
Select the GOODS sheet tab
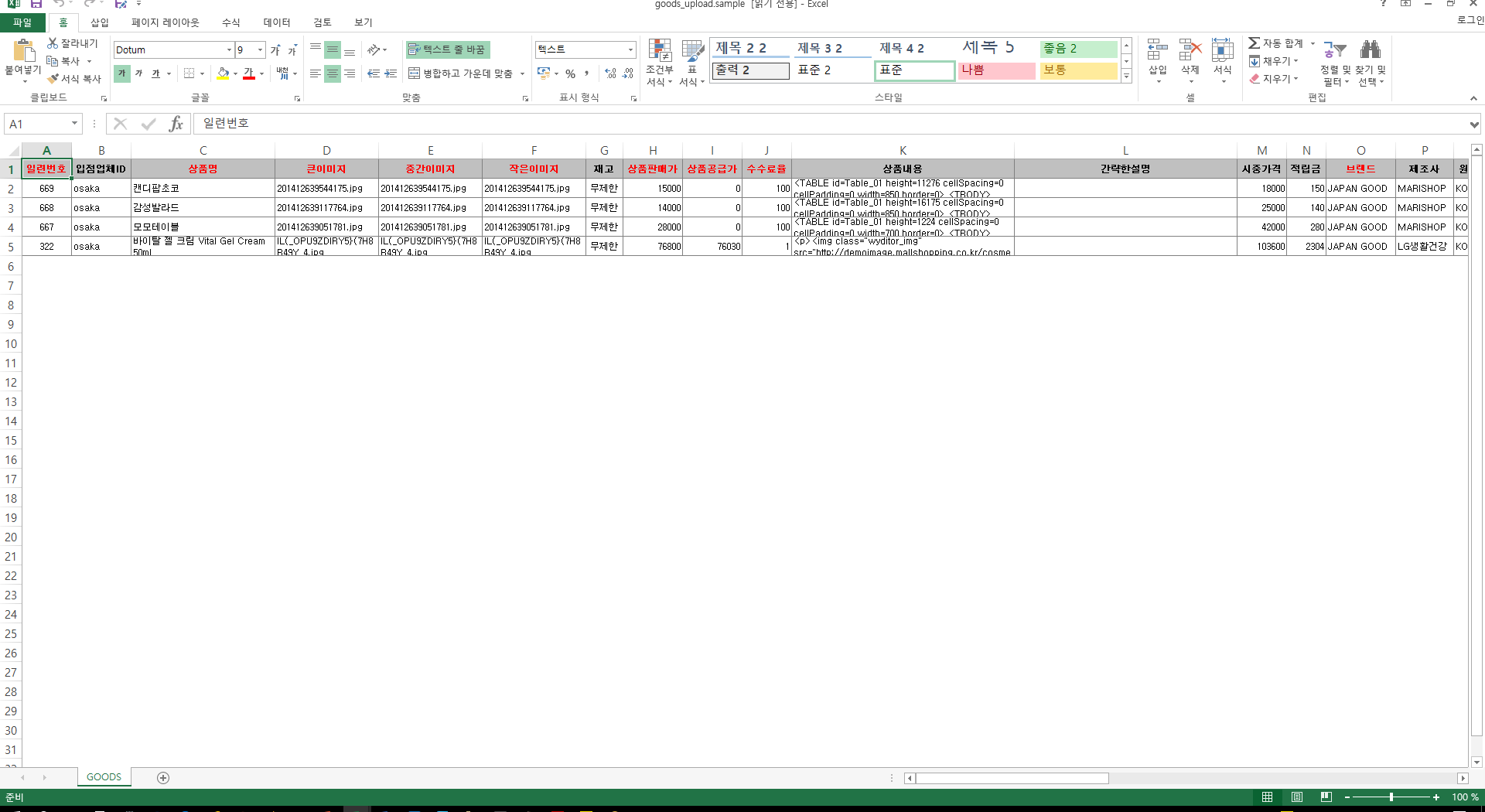click(x=104, y=777)
